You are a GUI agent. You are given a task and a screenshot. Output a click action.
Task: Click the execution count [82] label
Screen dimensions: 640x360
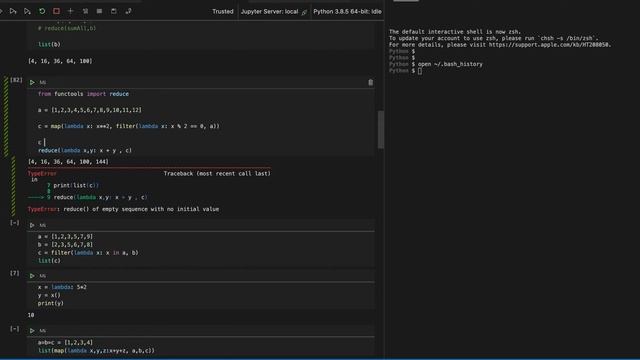pyautogui.click(x=16, y=80)
